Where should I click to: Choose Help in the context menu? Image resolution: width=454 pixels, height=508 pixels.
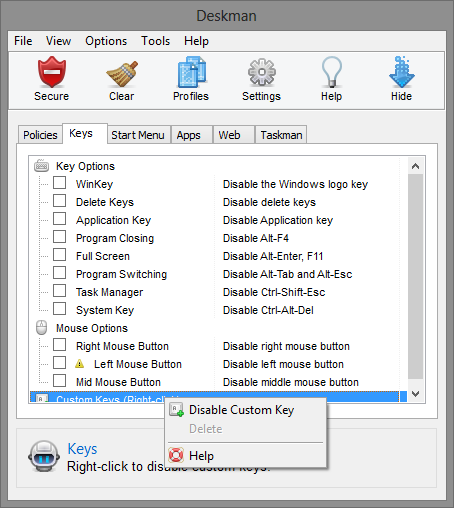point(245,455)
